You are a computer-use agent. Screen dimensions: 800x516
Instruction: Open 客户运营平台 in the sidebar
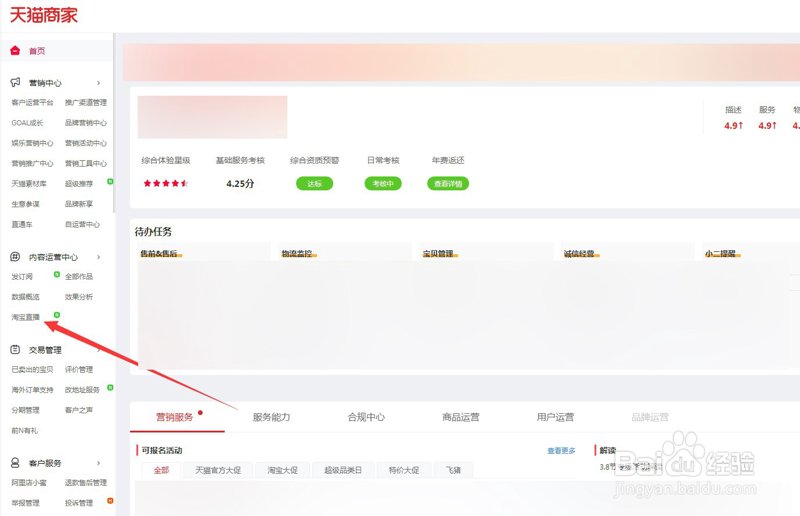pos(32,103)
